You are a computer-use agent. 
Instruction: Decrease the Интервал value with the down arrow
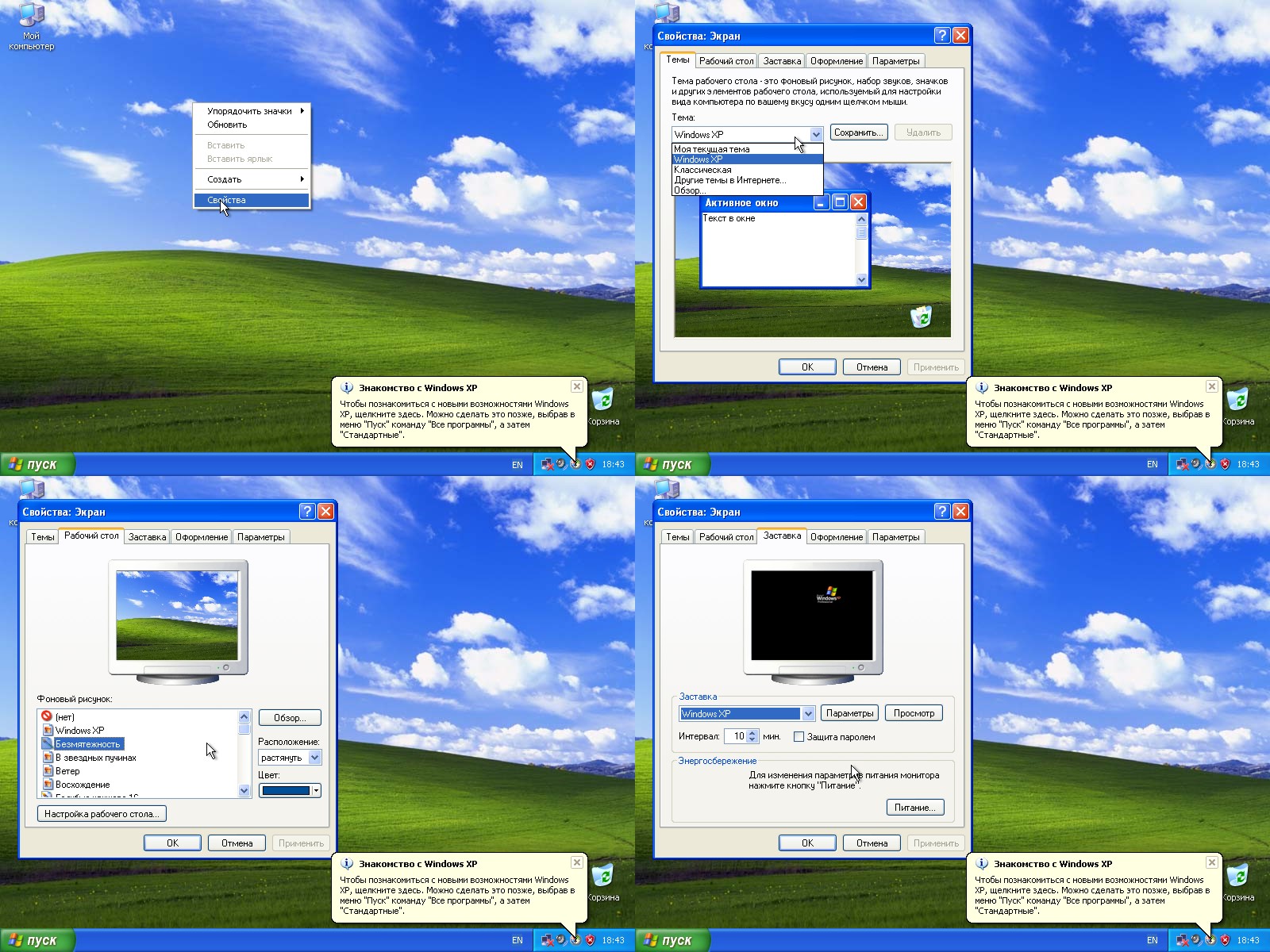(752, 740)
